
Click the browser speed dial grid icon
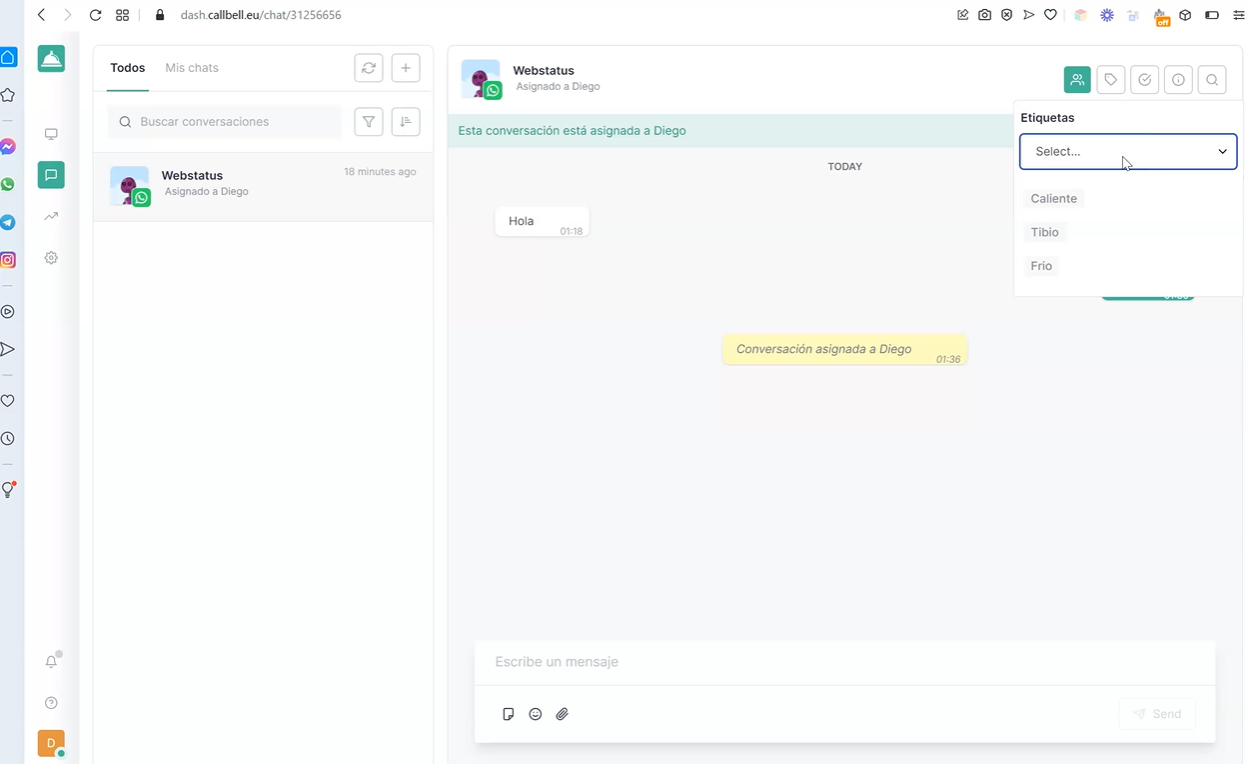click(x=122, y=15)
